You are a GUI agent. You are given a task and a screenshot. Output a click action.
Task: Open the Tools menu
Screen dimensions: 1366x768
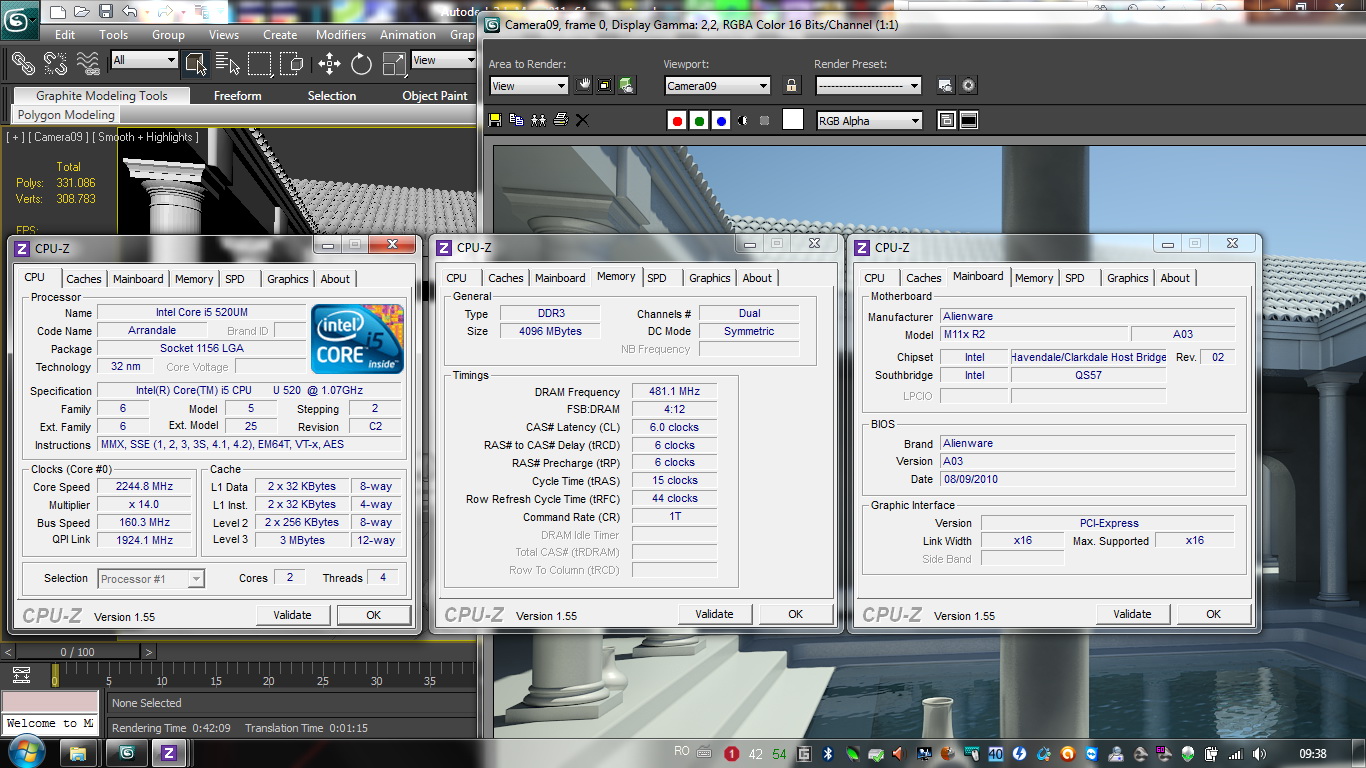(x=114, y=34)
